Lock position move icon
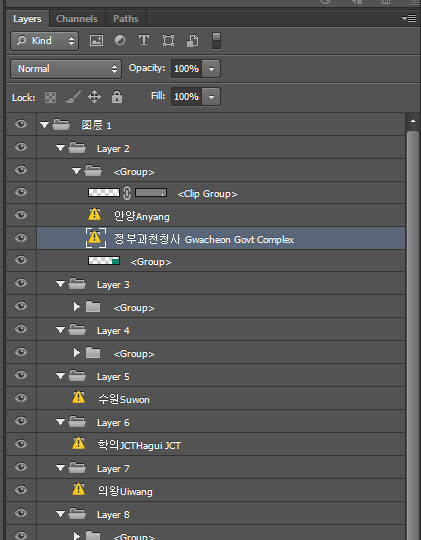Image resolution: width=421 pixels, height=540 pixels. 94,97
